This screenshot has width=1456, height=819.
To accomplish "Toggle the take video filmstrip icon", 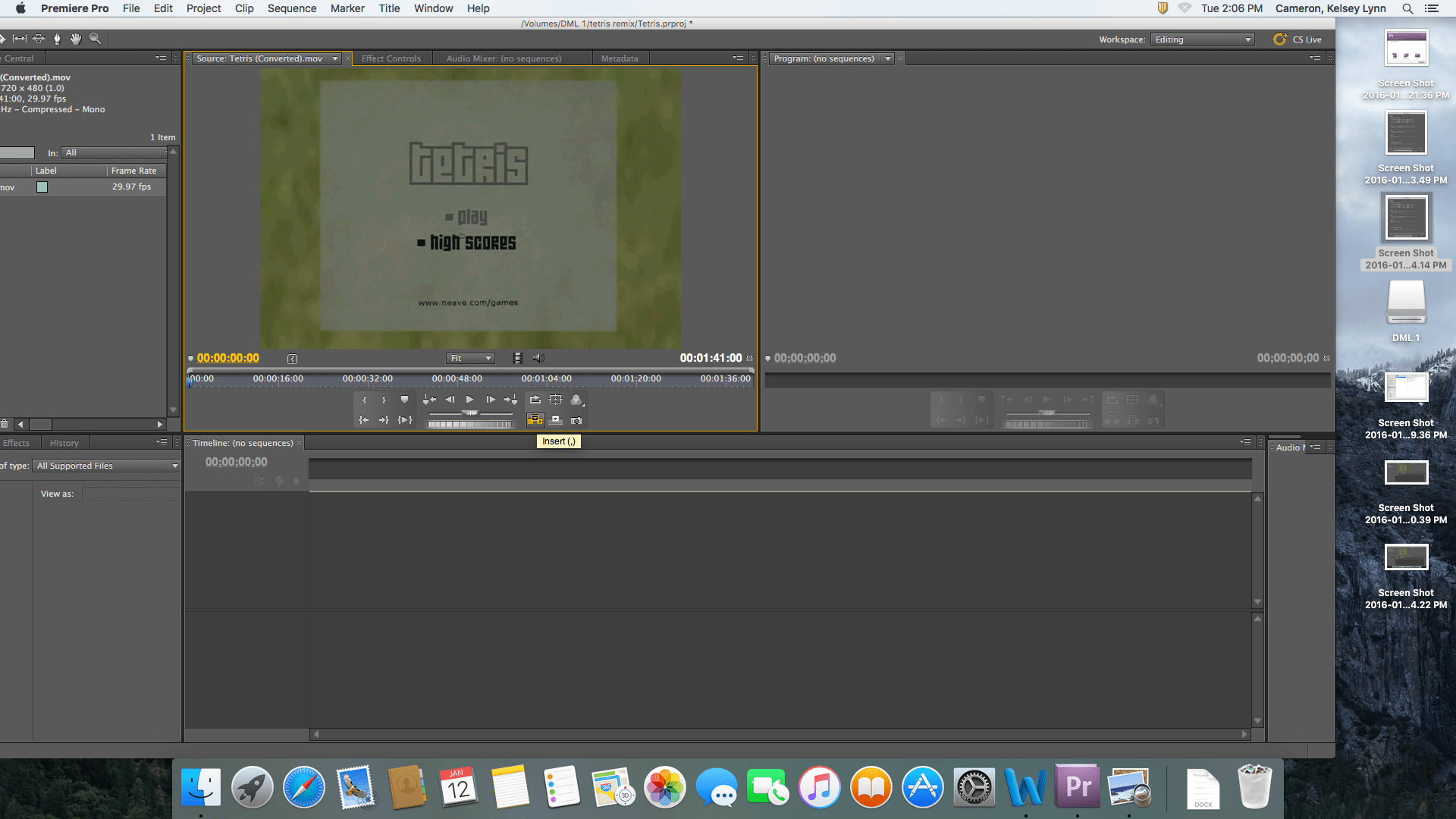I will pyautogui.click(x=517, y=358).
